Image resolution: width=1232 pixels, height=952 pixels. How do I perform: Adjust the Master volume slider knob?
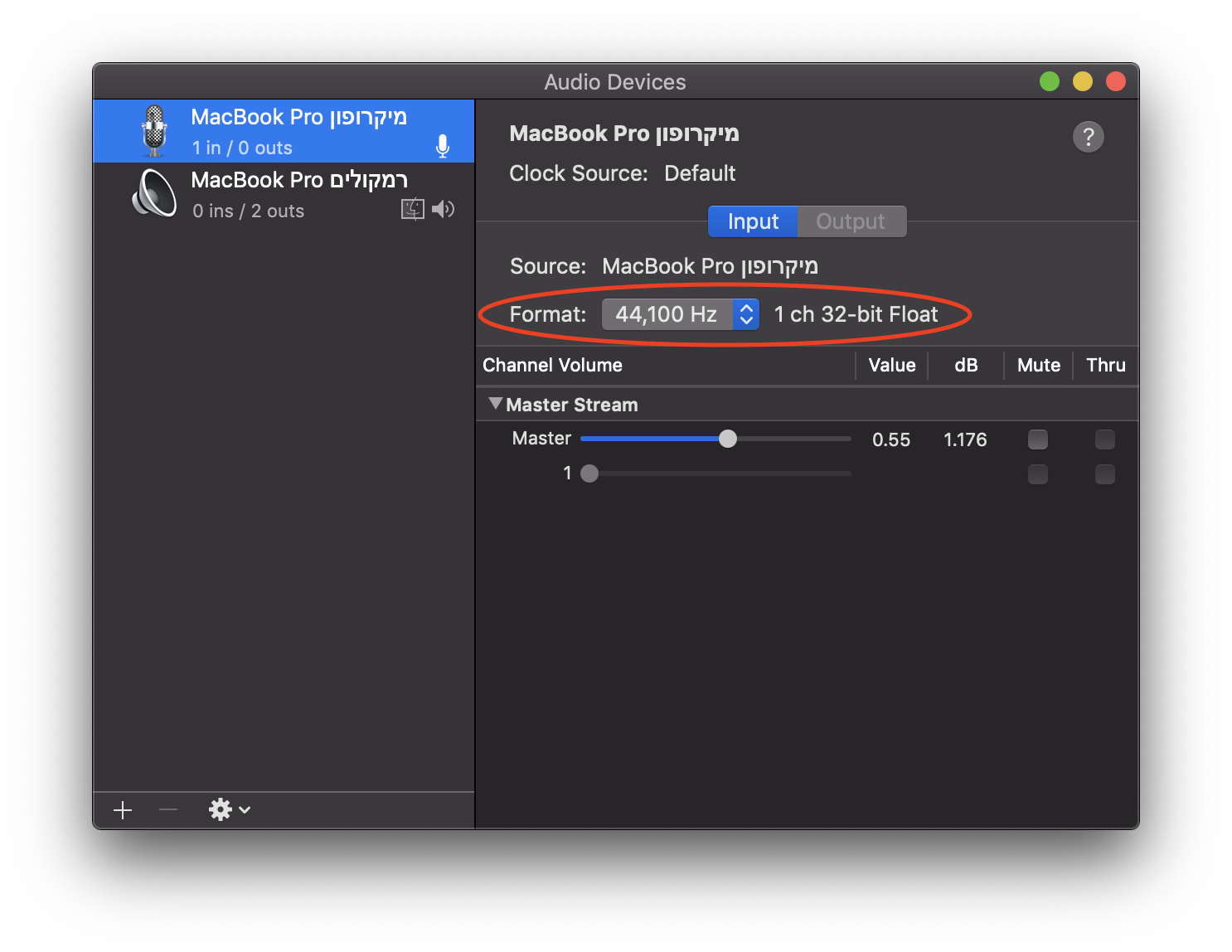(728, 439)
